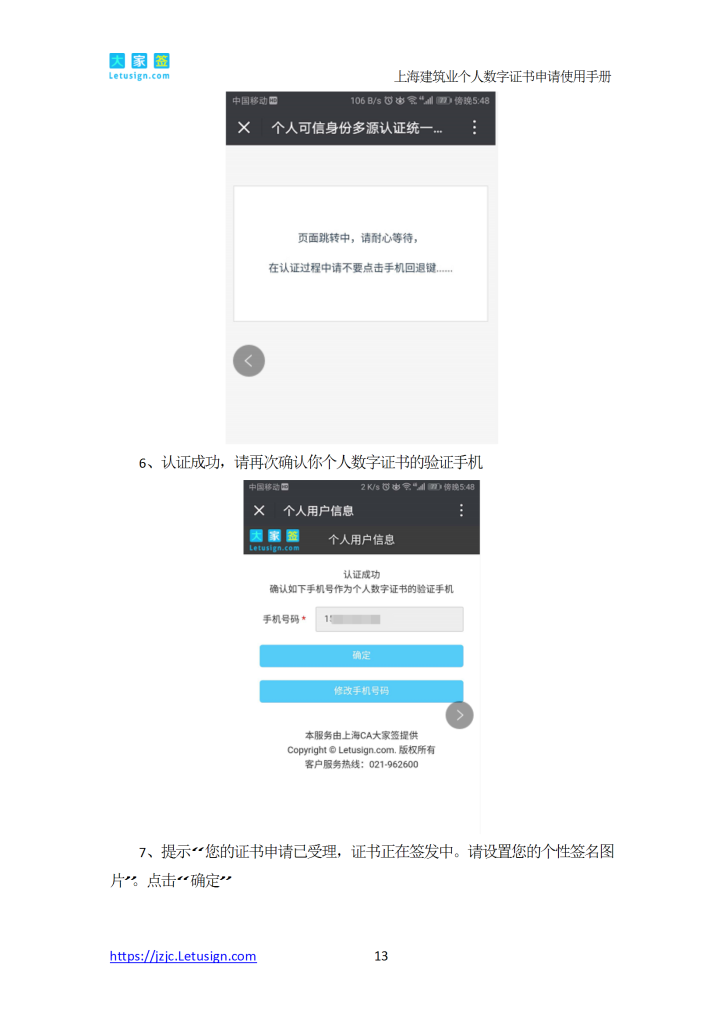
Task: Click the 大家签 logo in the dark app header
Action: [274, 540]
